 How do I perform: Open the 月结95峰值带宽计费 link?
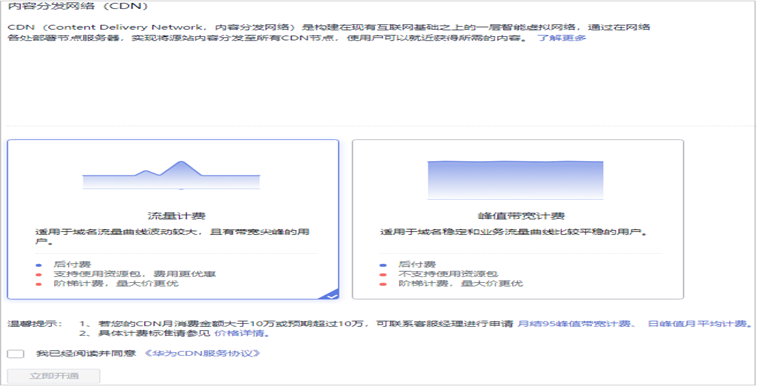tap(574, 324)
